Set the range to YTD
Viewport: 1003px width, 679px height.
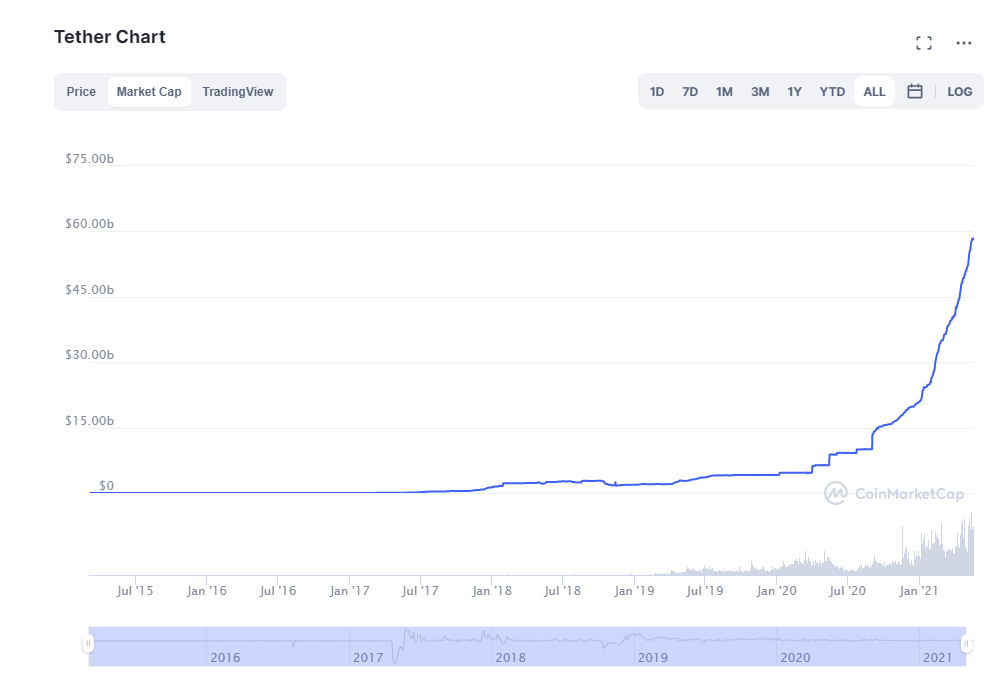[832, 92]
